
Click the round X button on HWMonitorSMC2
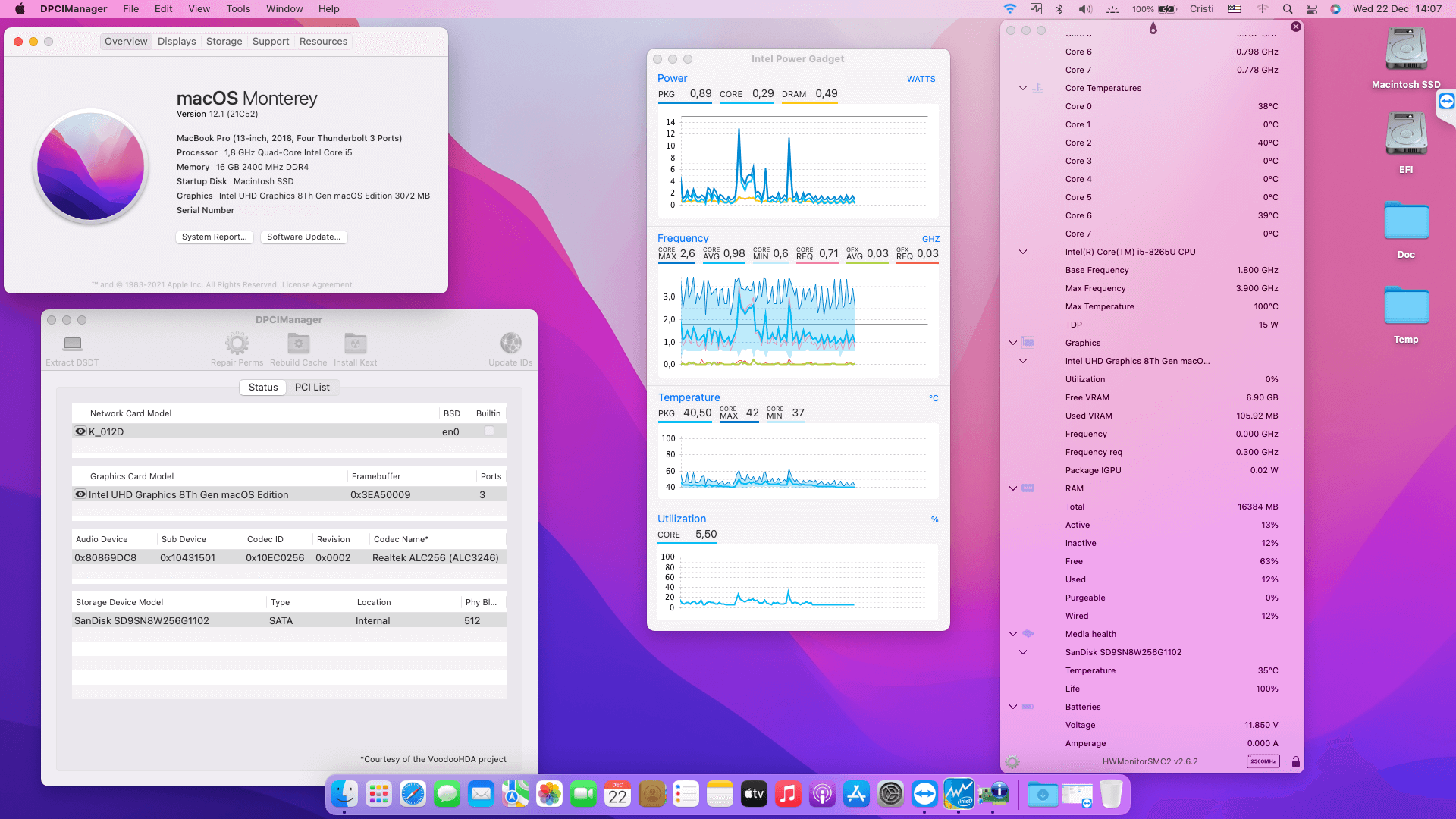(1296, 27)
